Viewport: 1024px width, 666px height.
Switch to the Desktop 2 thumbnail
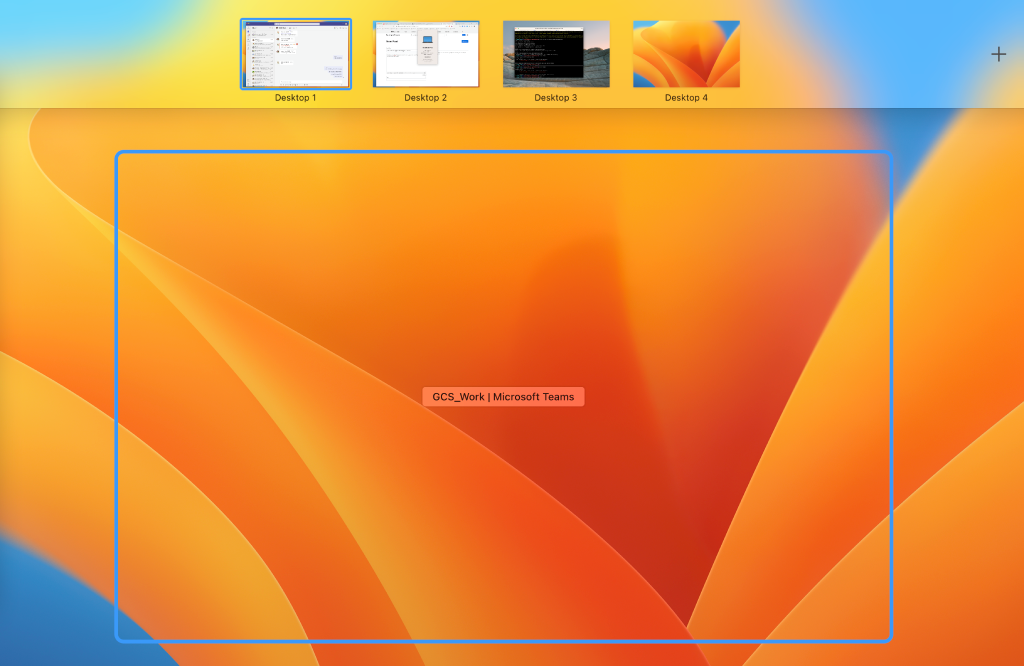click(426, 54)
